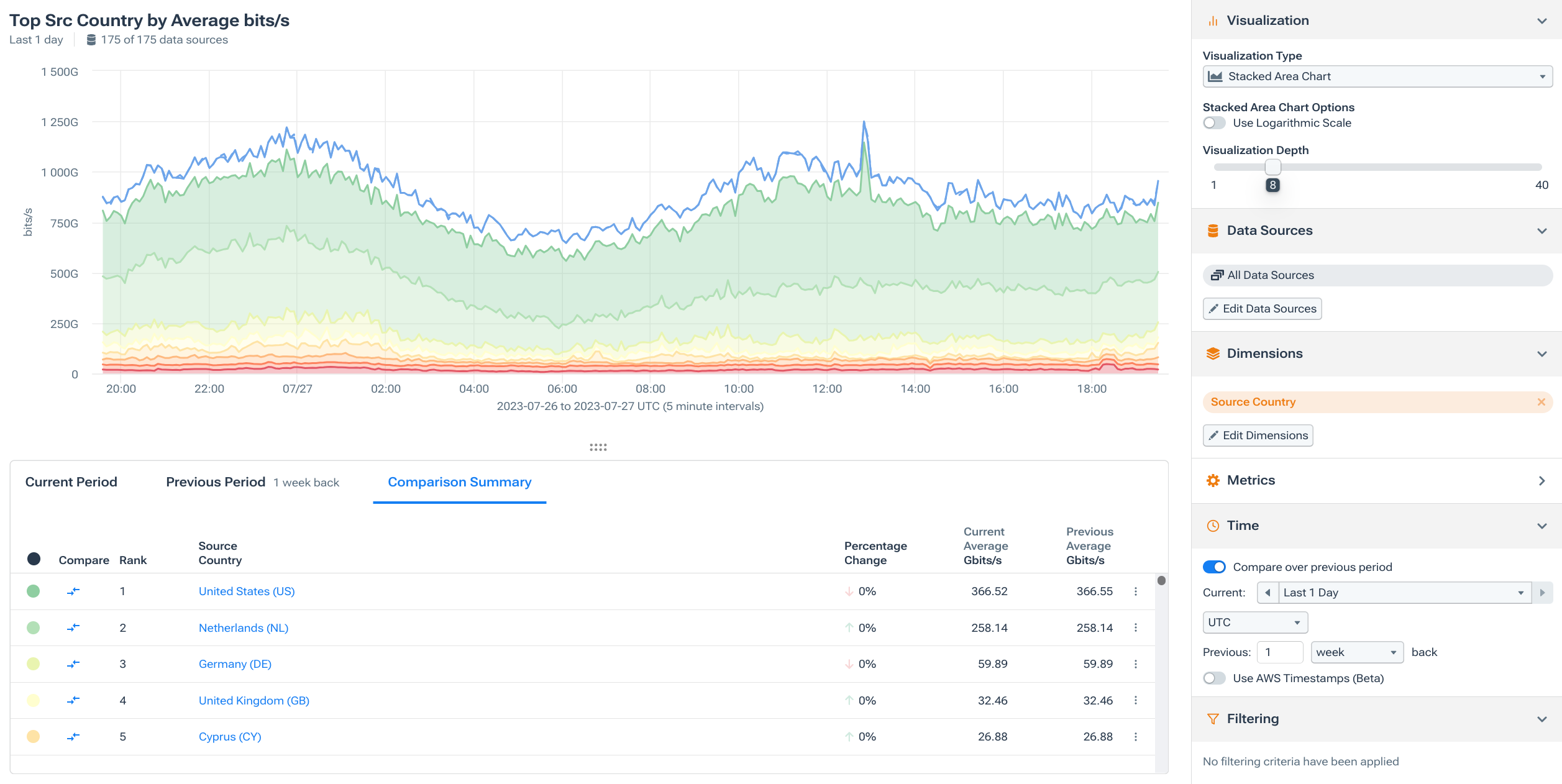Viewport: 1562px width, 784px height.
Task: Disable Compare over previous period
Action: tap(1215, 567)
